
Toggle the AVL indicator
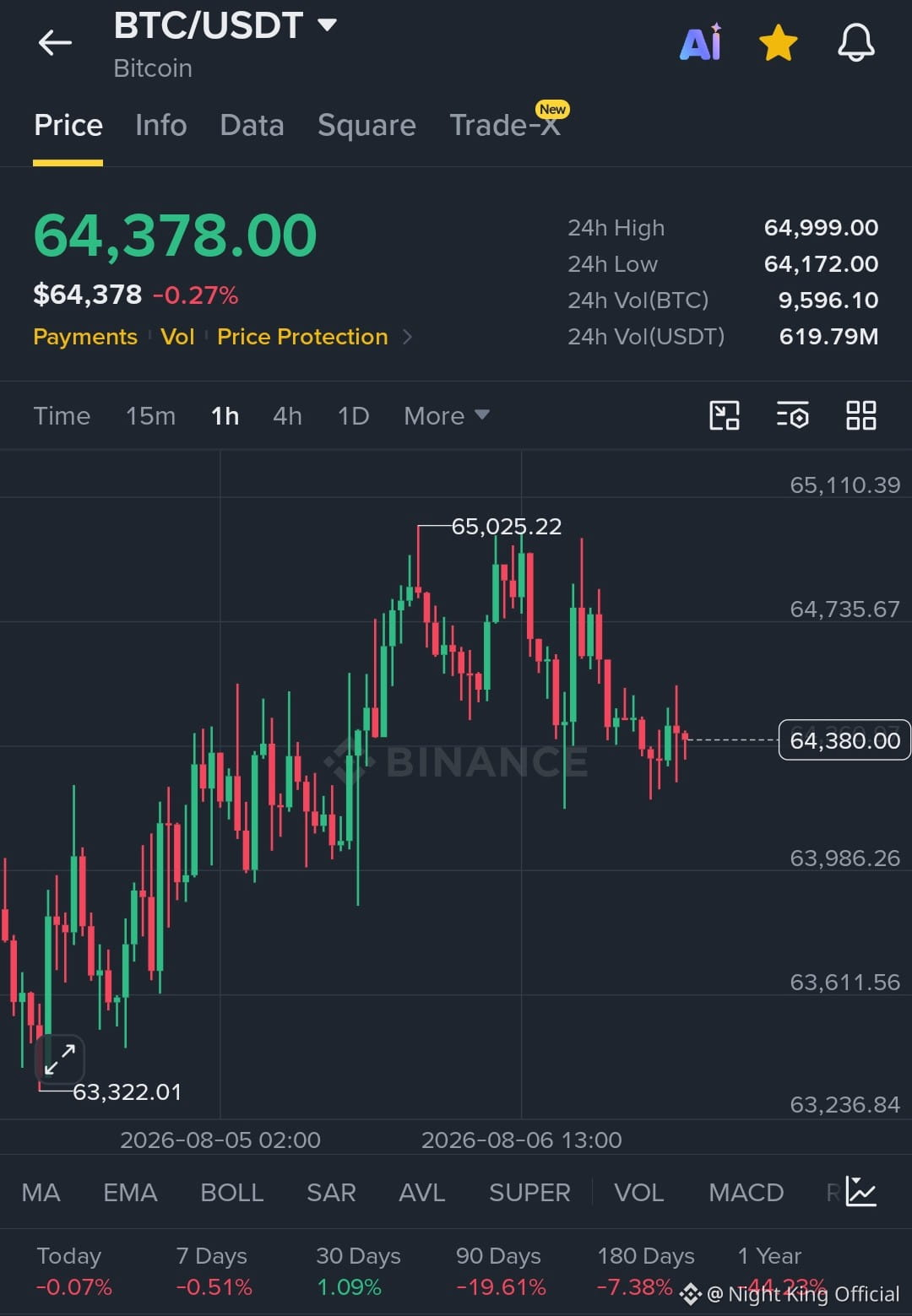click(421, 1192)
